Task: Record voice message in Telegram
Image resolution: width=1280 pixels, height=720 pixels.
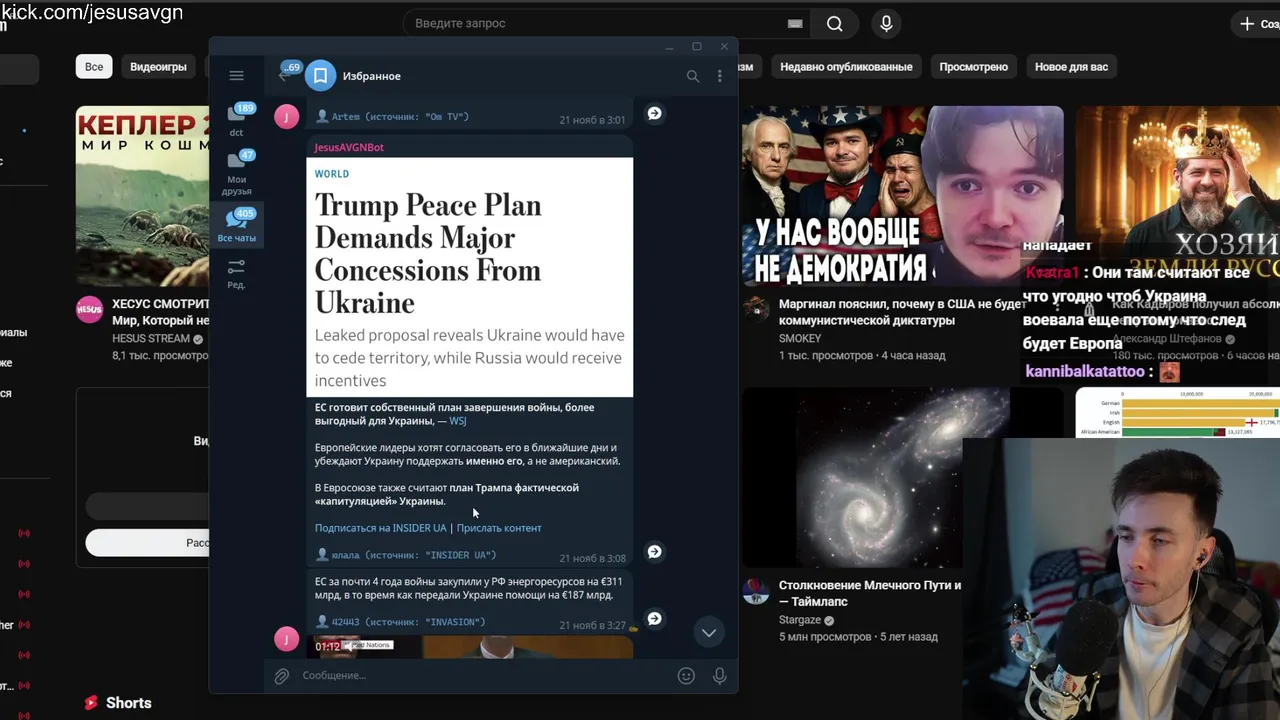Action: click(x=719, y=676)
